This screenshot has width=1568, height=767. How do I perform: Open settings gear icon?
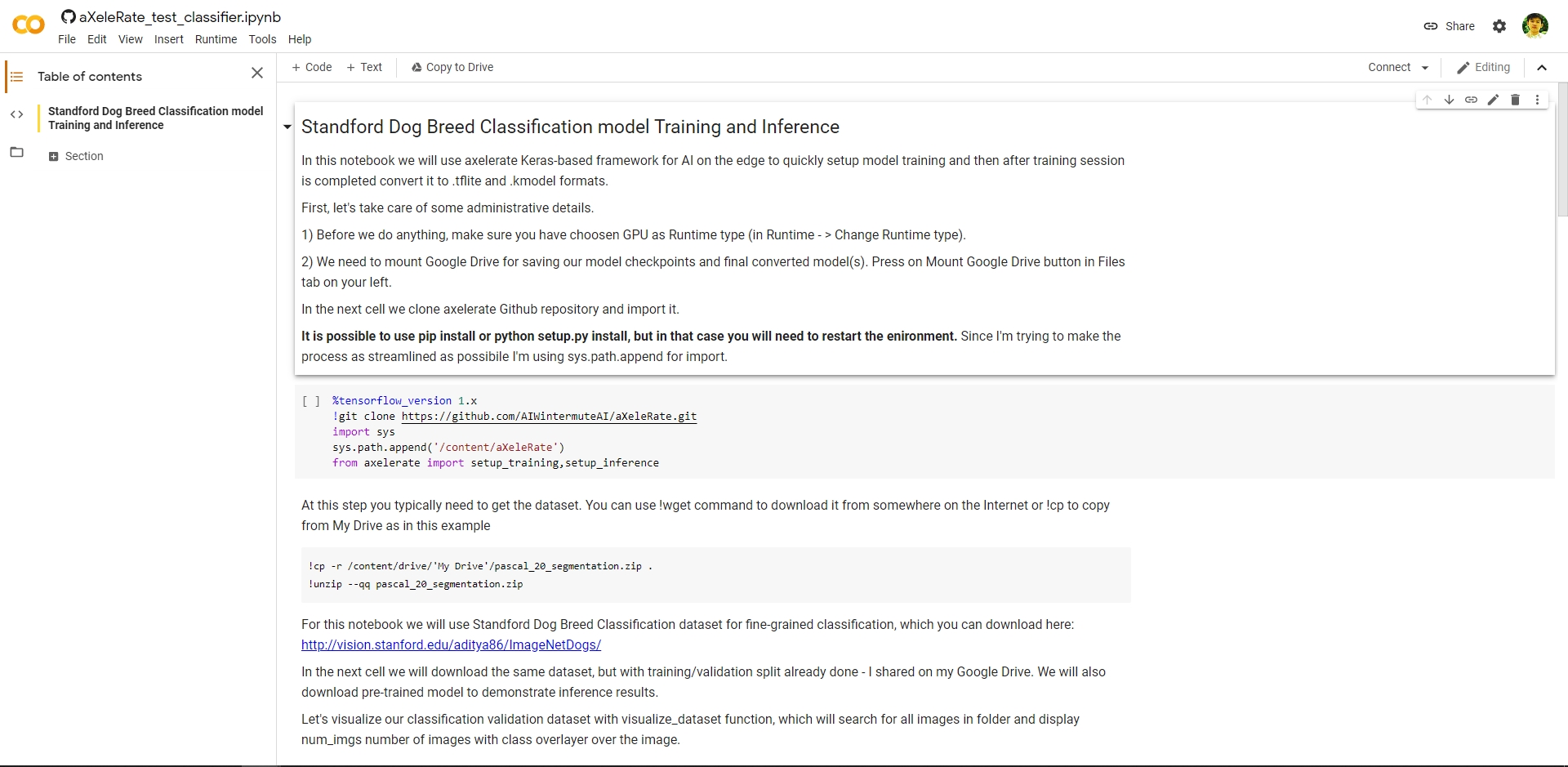(1499, 26)
